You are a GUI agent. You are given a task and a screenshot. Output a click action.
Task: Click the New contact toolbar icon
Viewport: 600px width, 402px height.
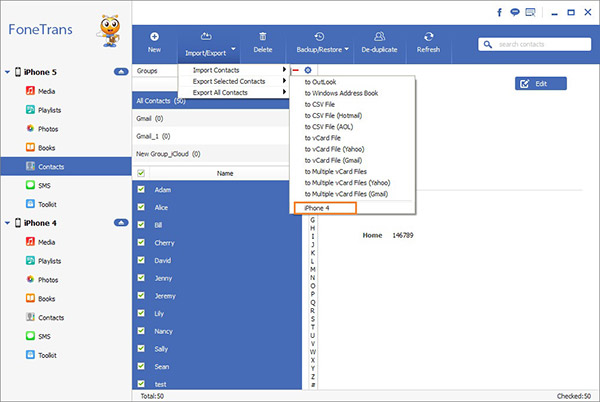(154, 37)
